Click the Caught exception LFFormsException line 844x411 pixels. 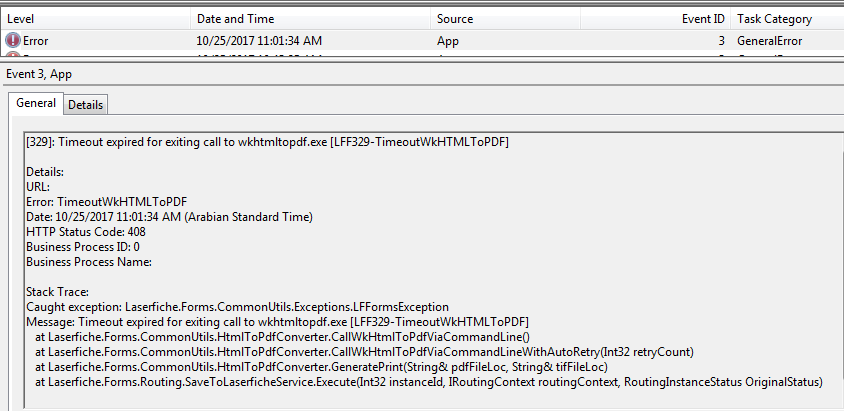(x=237, y=307)
